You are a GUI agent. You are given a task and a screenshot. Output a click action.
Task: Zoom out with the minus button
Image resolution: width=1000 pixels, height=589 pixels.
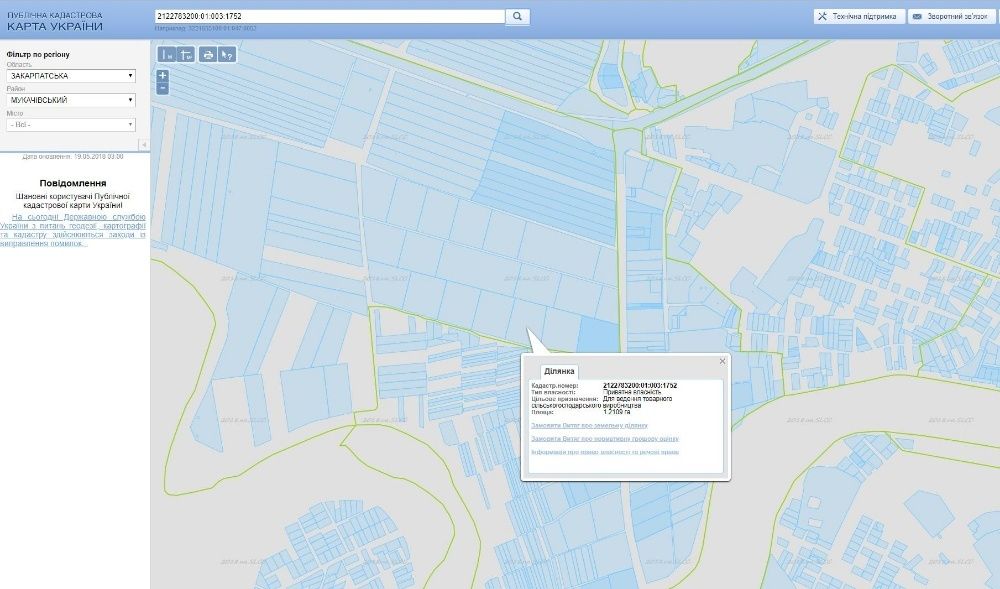pos(163,88)
